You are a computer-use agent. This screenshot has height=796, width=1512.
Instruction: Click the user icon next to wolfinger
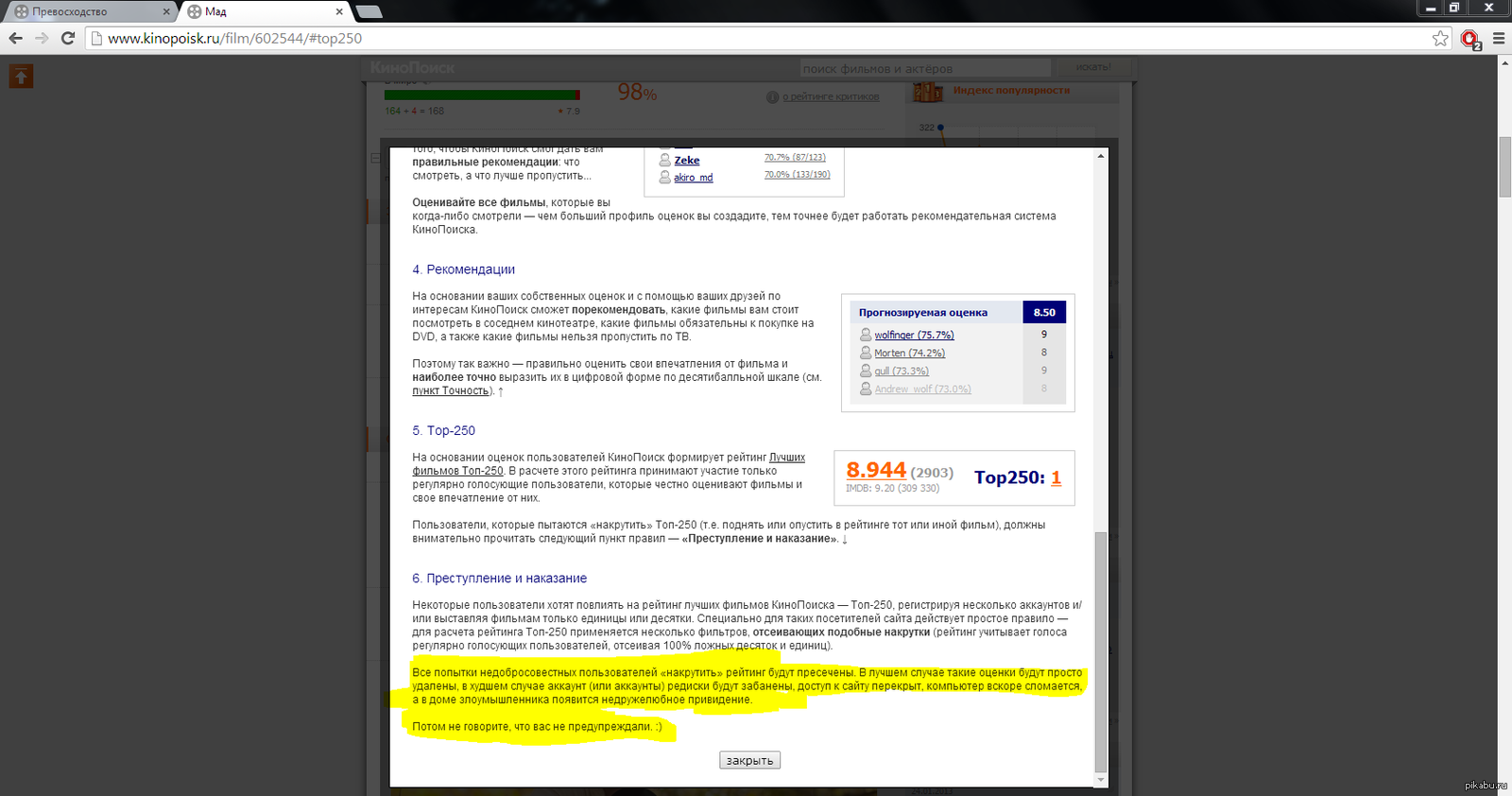(x=866, y=335)
